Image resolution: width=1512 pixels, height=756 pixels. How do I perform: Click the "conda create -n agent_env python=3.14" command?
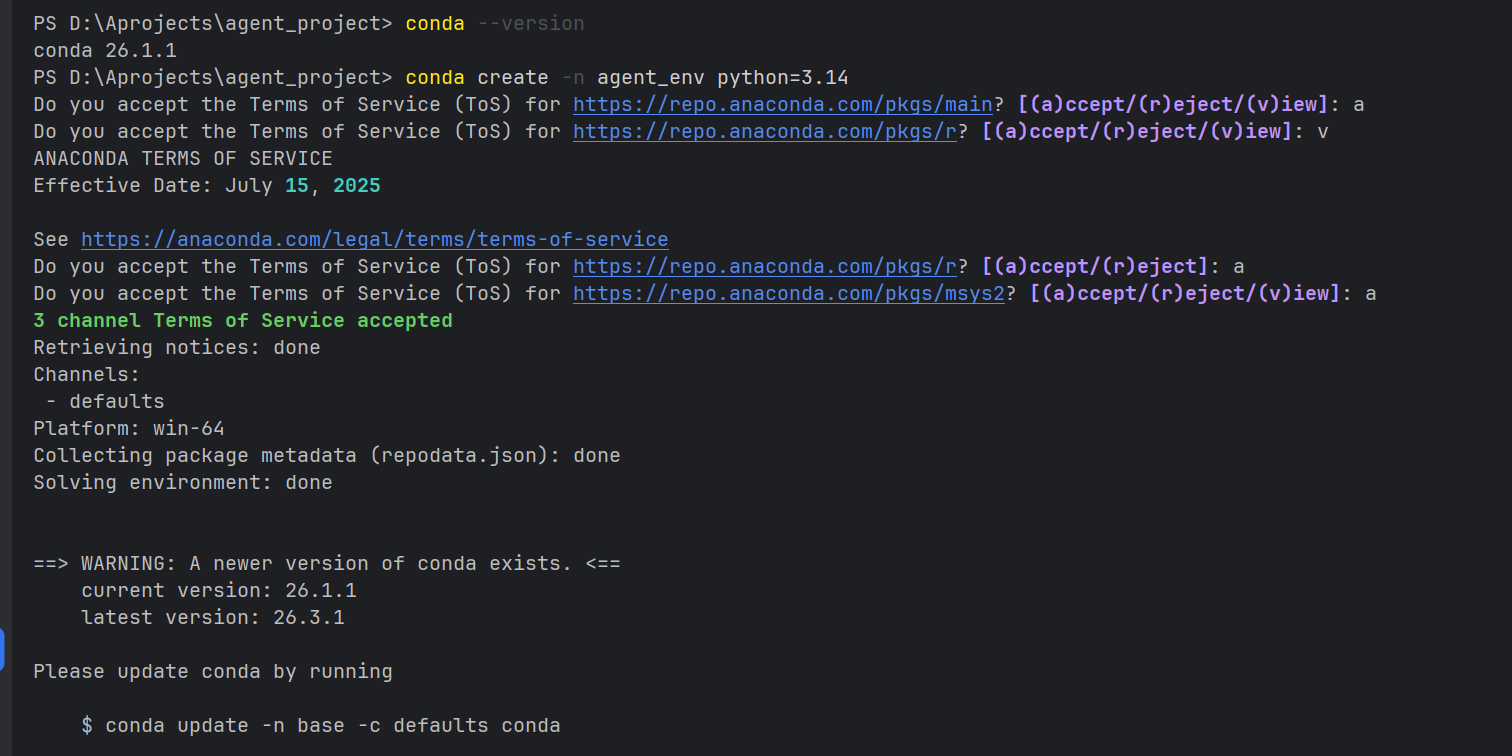627,77
